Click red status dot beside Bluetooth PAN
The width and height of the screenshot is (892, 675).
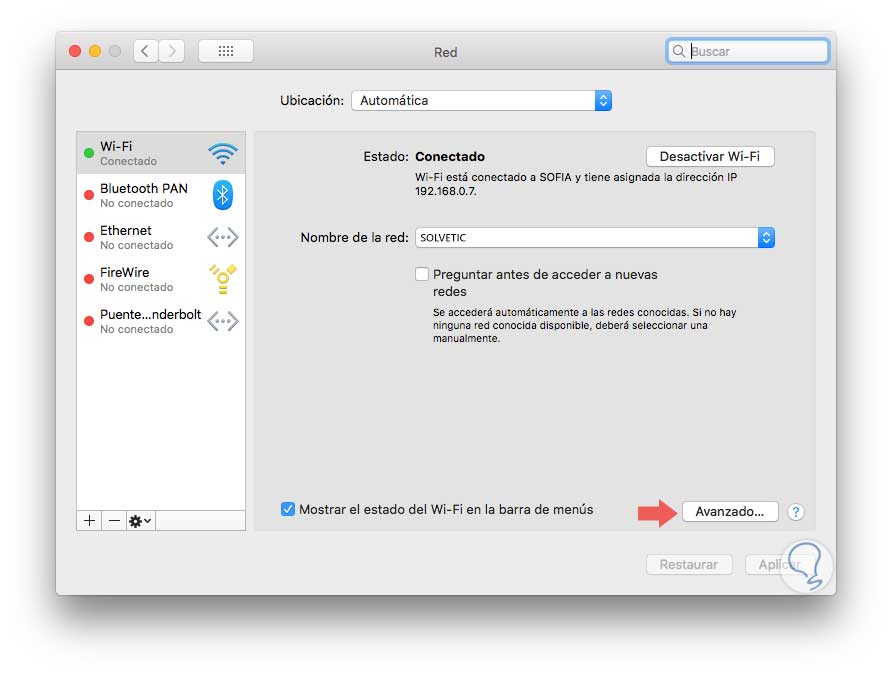click(x=89, y=195)
